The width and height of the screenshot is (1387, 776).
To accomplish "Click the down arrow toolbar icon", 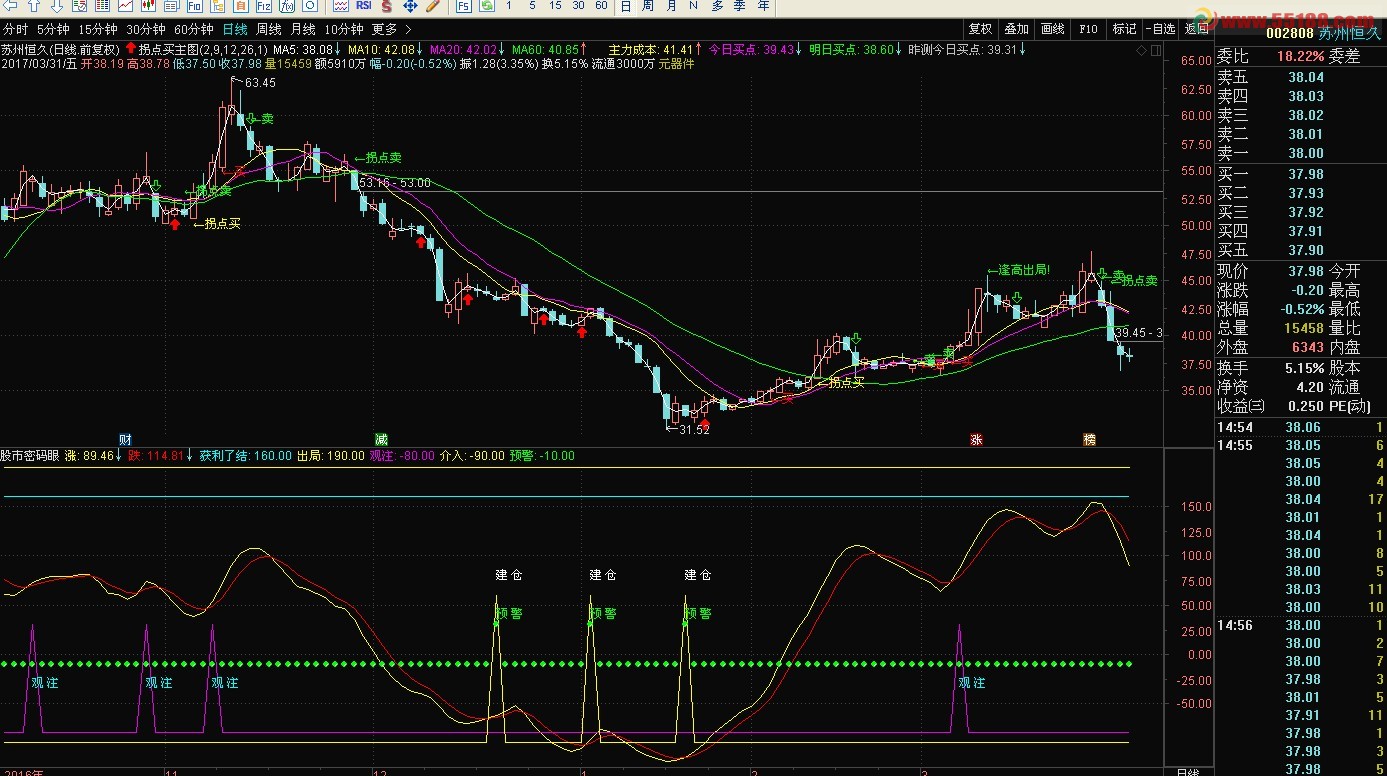I will [56, 6].
